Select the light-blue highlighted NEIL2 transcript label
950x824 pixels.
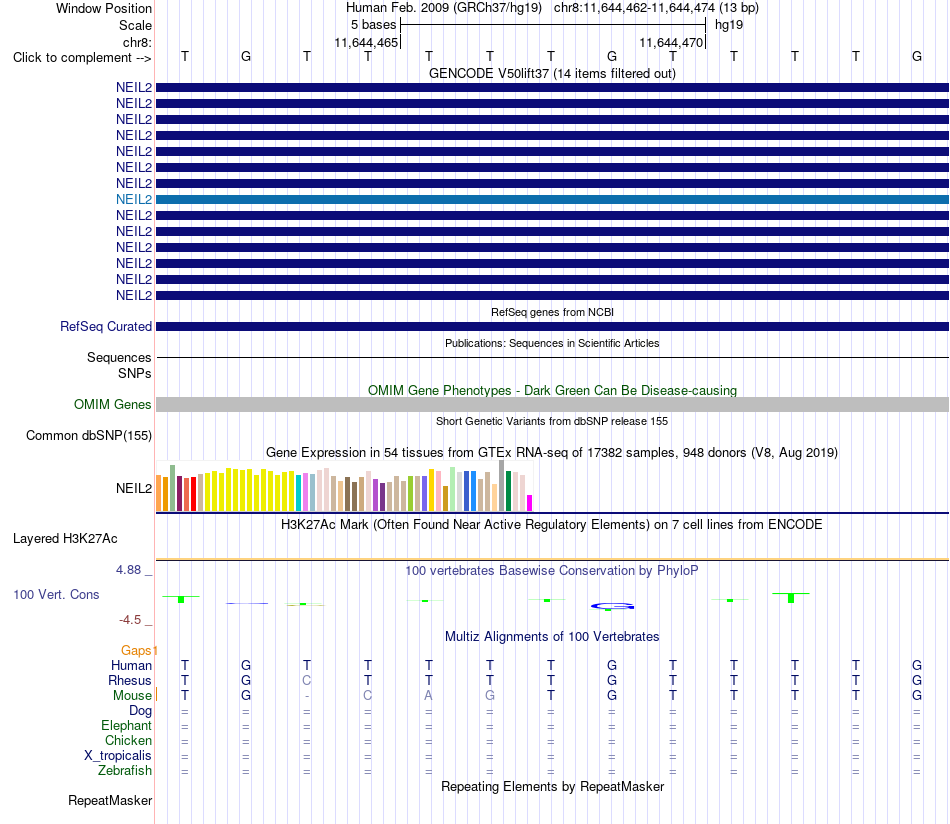134,199
